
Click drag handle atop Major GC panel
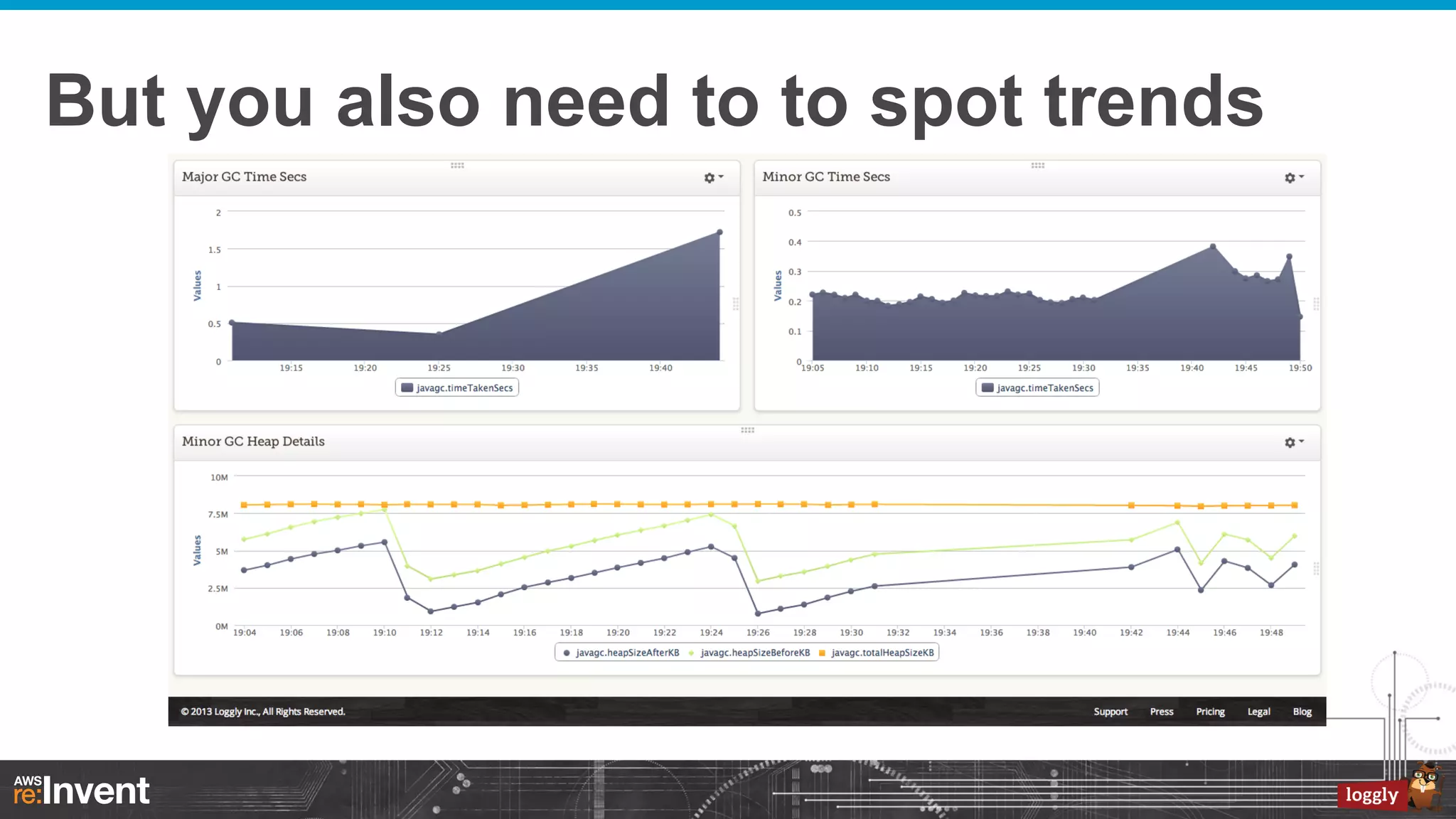point(457,166)
